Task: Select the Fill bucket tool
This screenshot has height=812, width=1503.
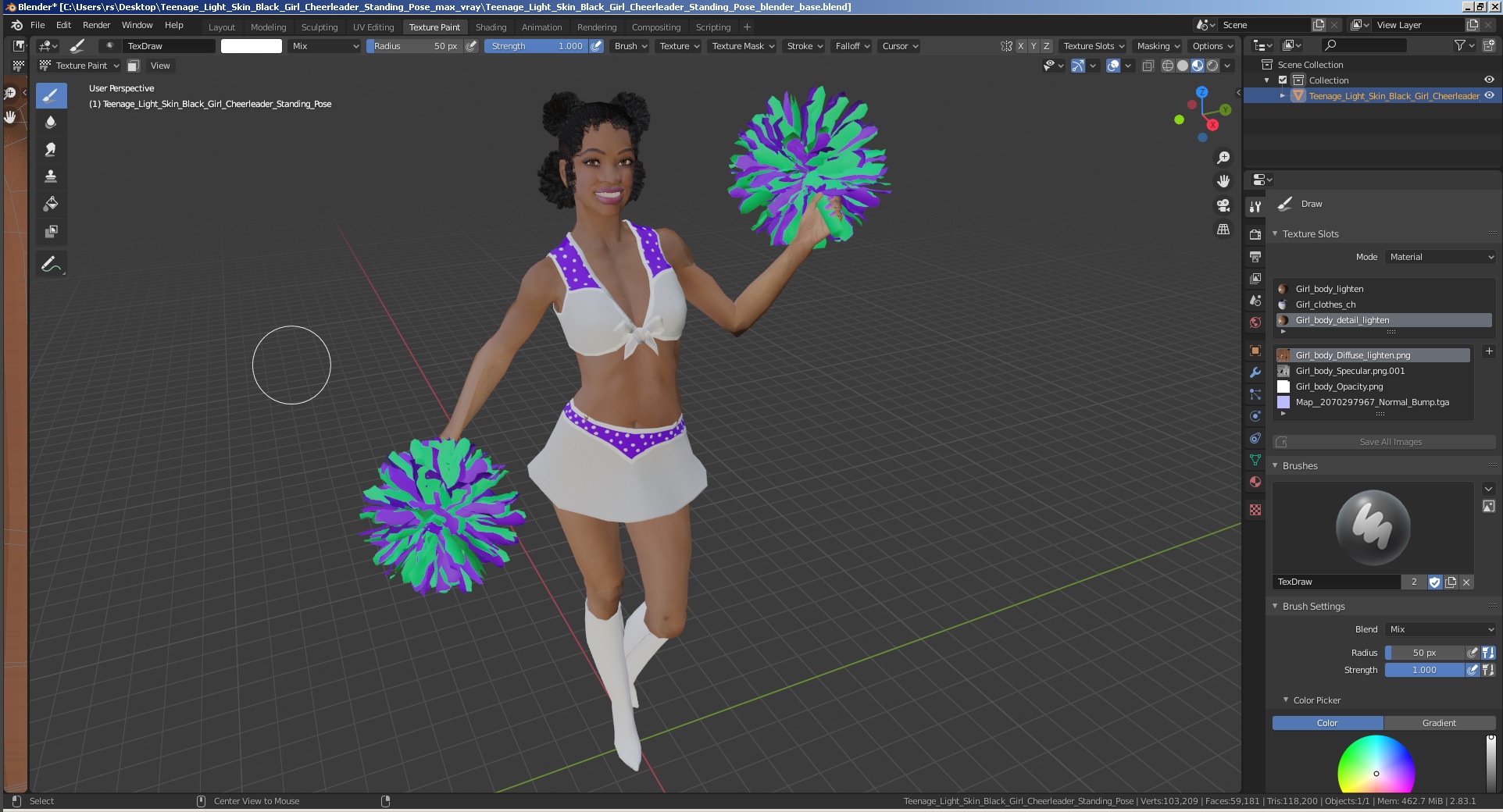Action: pyautogui.click(x=51, y=204)
